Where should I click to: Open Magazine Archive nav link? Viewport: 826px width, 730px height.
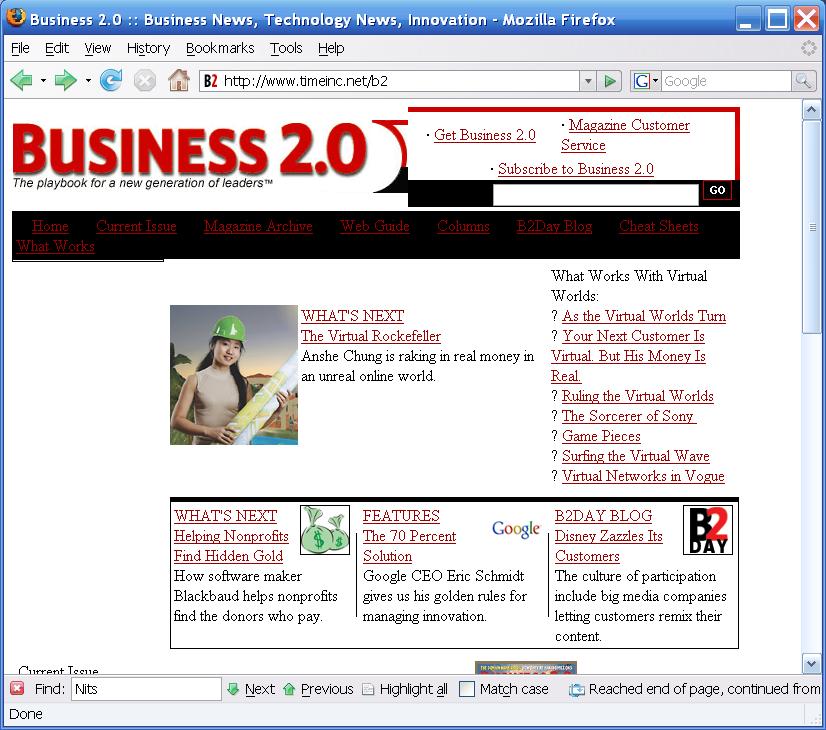coord(258,226)
